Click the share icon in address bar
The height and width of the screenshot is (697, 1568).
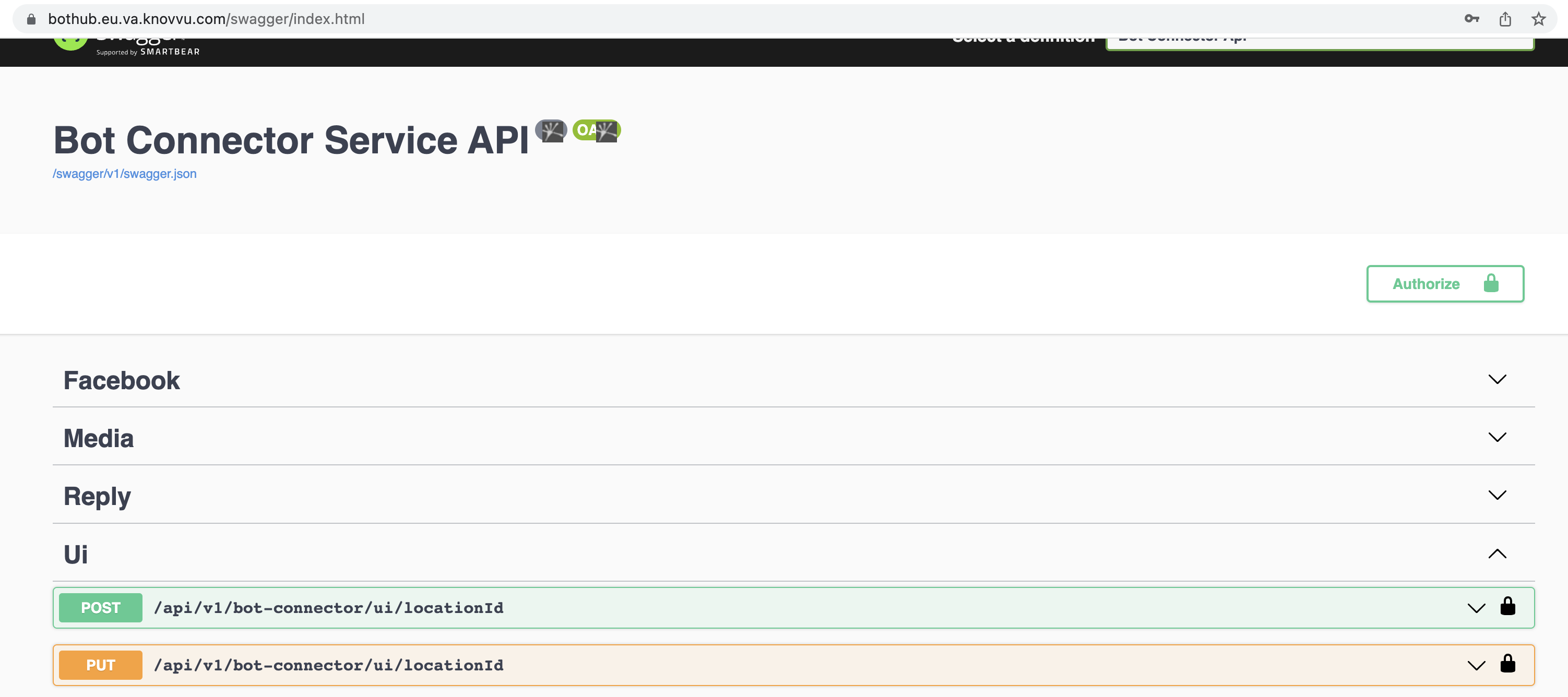click(1505, 19)
